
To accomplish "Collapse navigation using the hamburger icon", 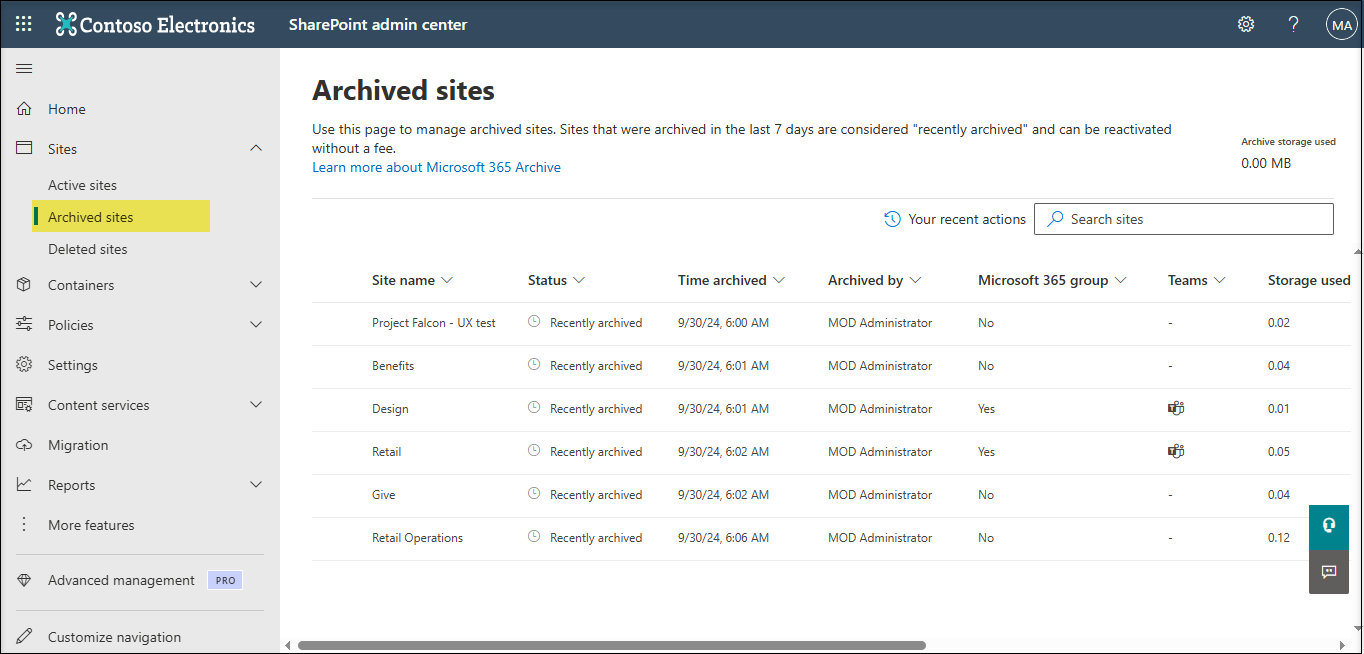I will click(24, 68).
